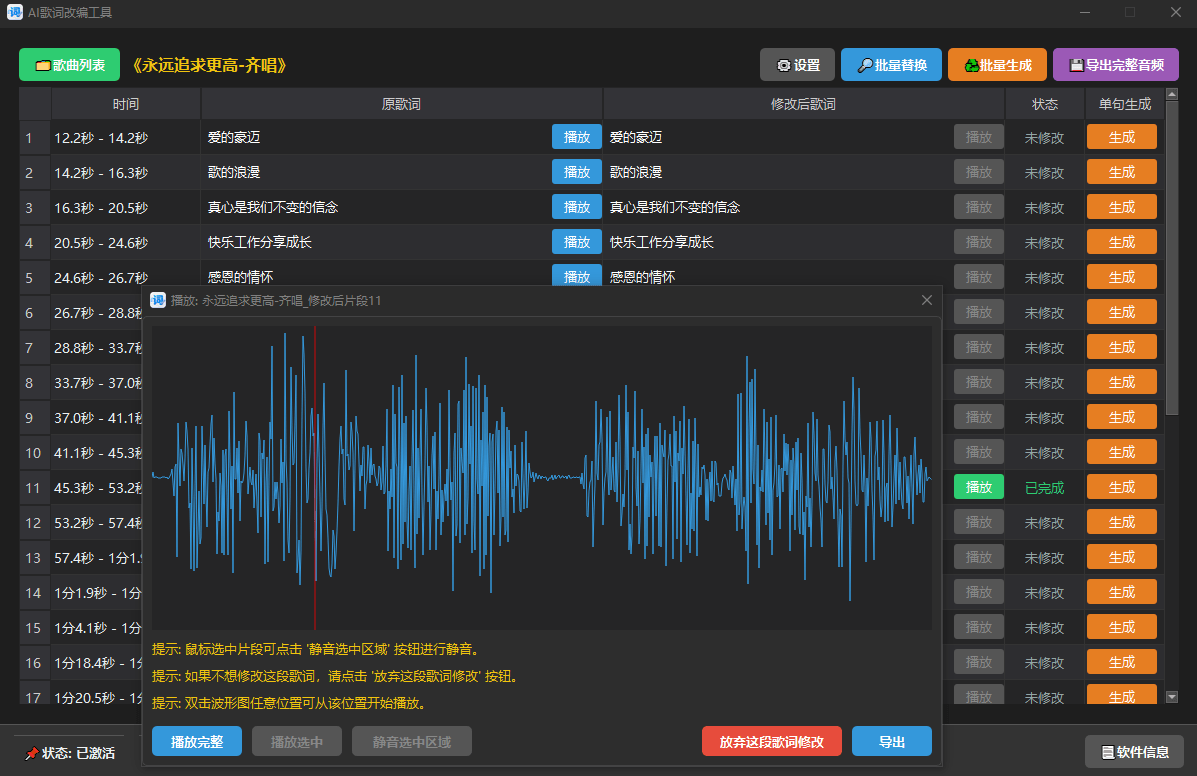Select modified lyric cell 真心是我们不变的信念
Image resolution: width=1197 pixels, height=776 pixels.
777,208
